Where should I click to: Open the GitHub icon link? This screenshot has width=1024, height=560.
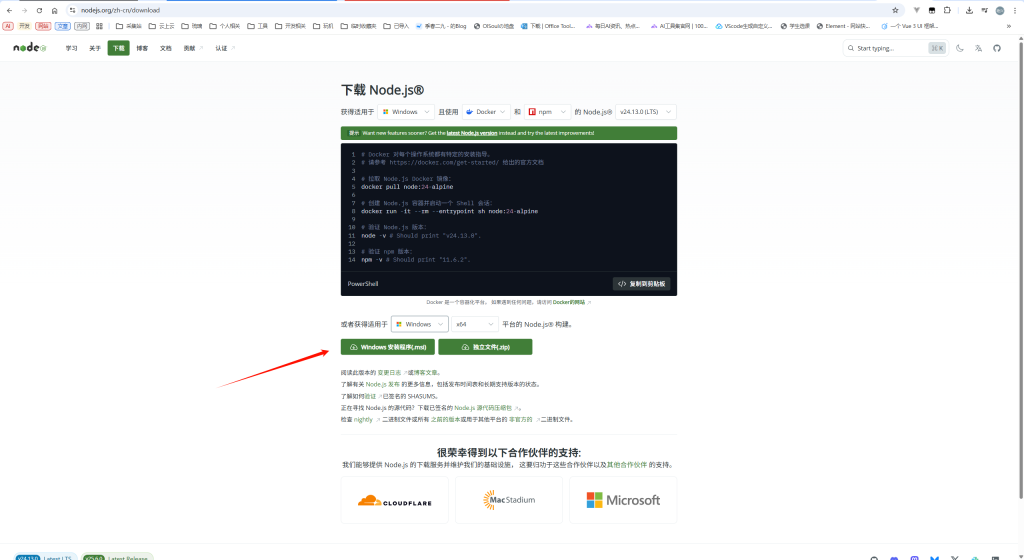point(997,48)
